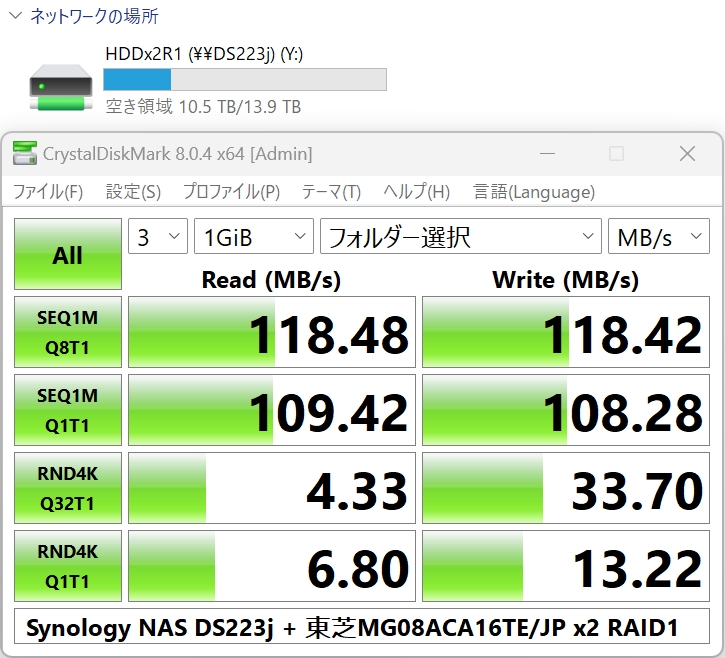Click the ネットワークの場所 group heading
This screenshot has width=725, height=658.
point(94,16)
